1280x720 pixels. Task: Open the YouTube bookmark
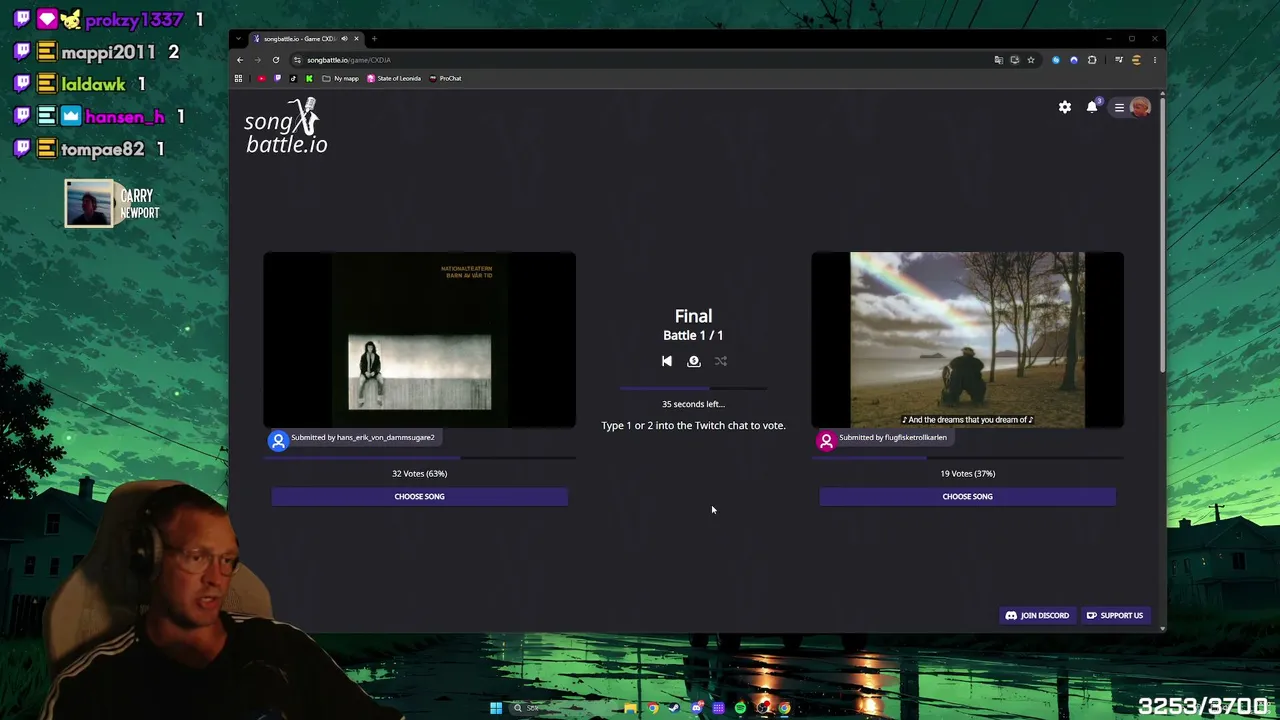coord(262,78)
